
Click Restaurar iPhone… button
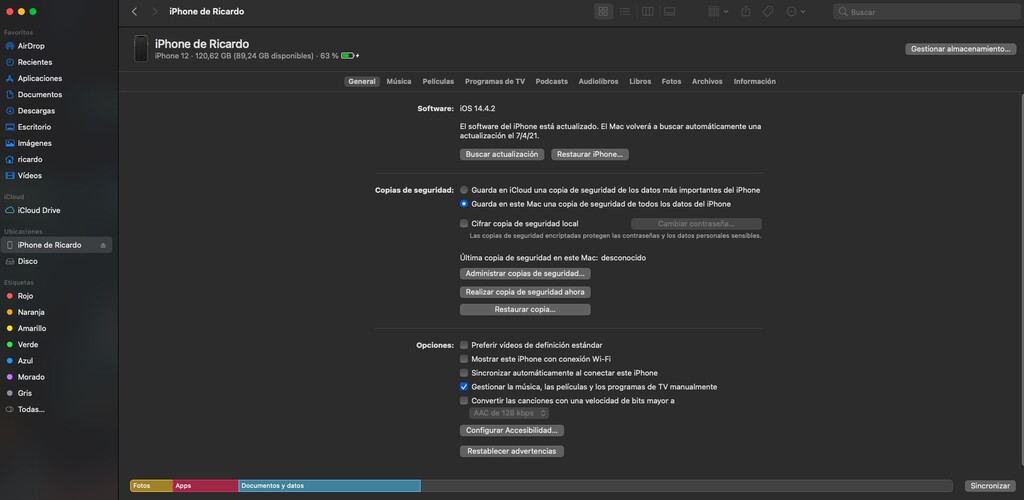[590, 155]
